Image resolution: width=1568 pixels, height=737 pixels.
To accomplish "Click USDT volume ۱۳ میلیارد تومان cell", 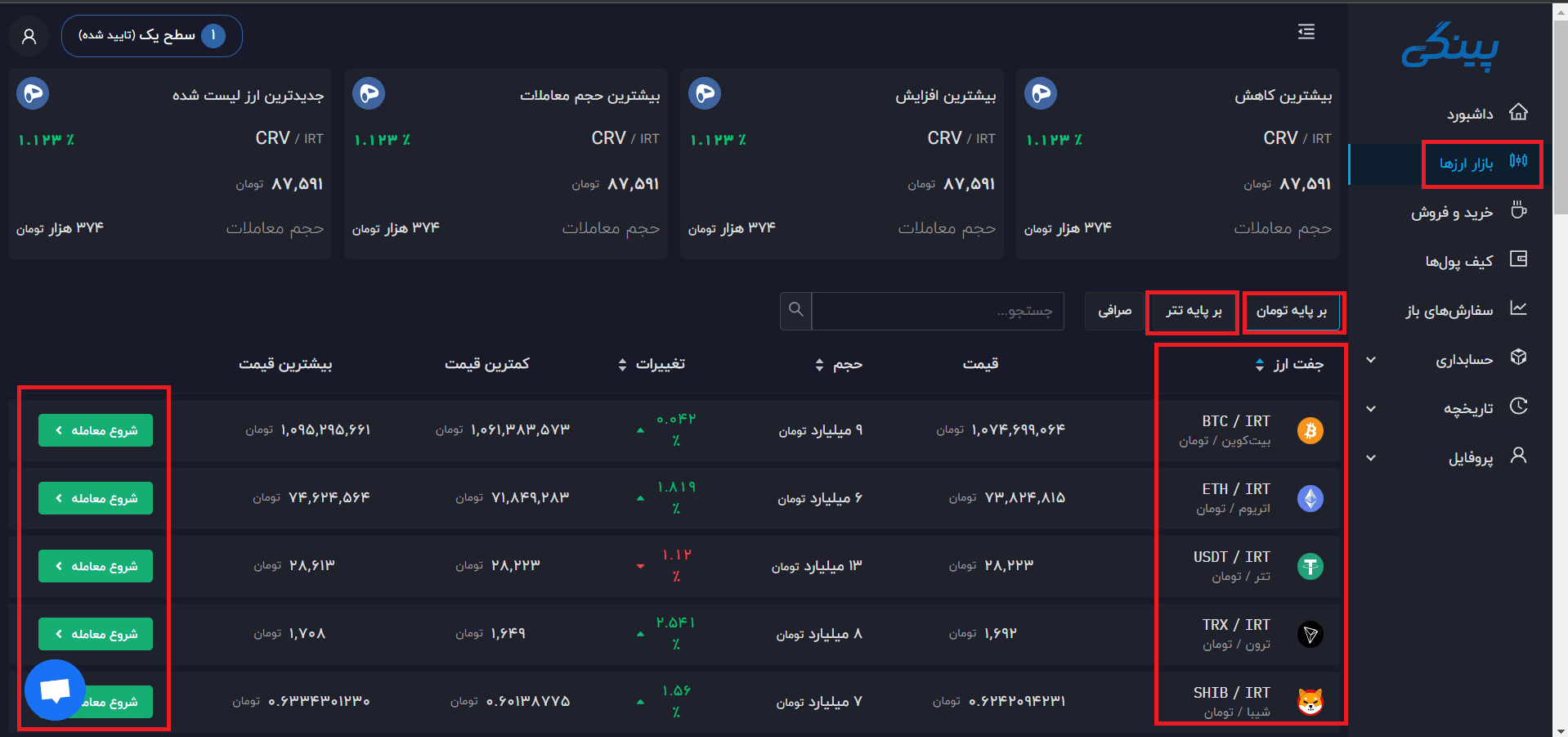I will pyautogui.click(x=817, y=566).
